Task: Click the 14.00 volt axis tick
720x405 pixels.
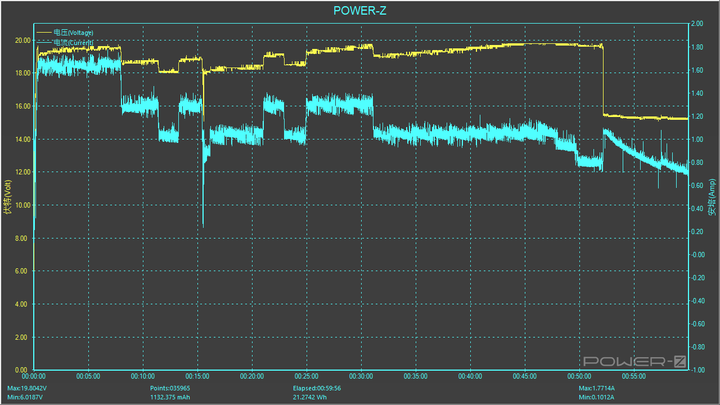Action: [x=22, y=140]
